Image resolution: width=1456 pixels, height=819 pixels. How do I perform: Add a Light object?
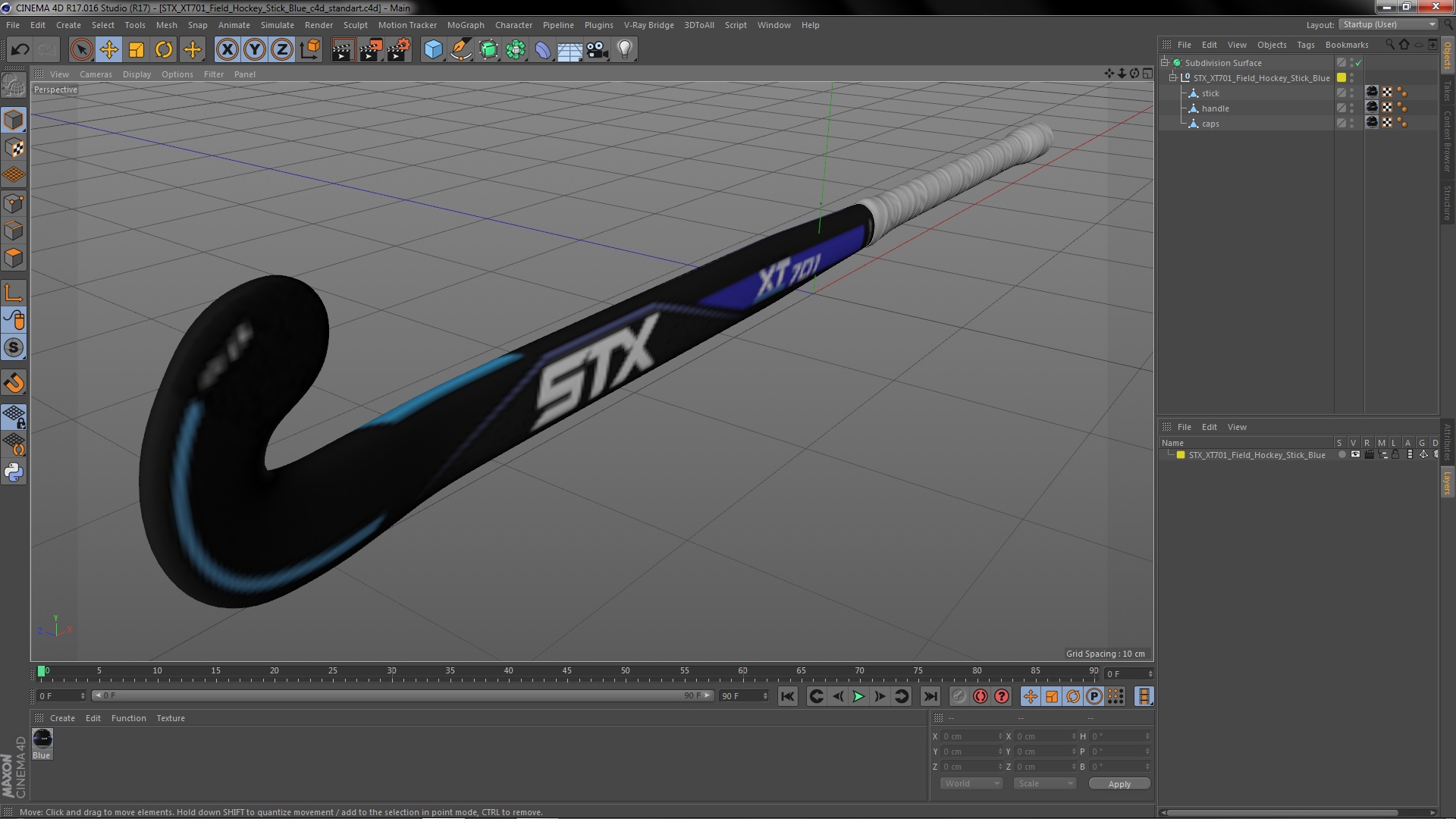[x=625, y=50]
